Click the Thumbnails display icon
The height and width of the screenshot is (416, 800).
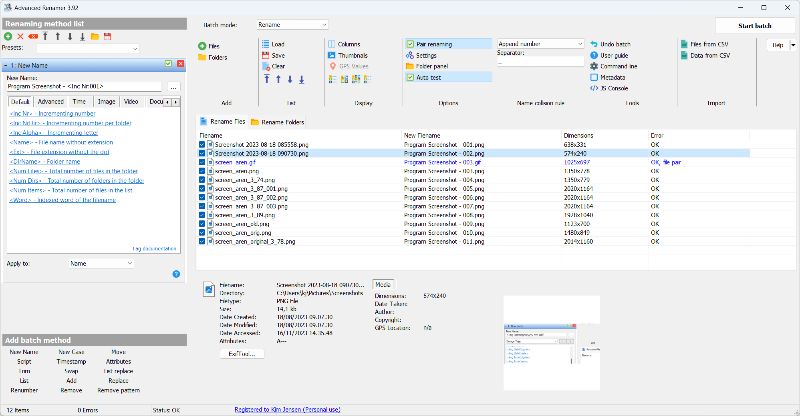pyautogui.click(x=330, y=55)
